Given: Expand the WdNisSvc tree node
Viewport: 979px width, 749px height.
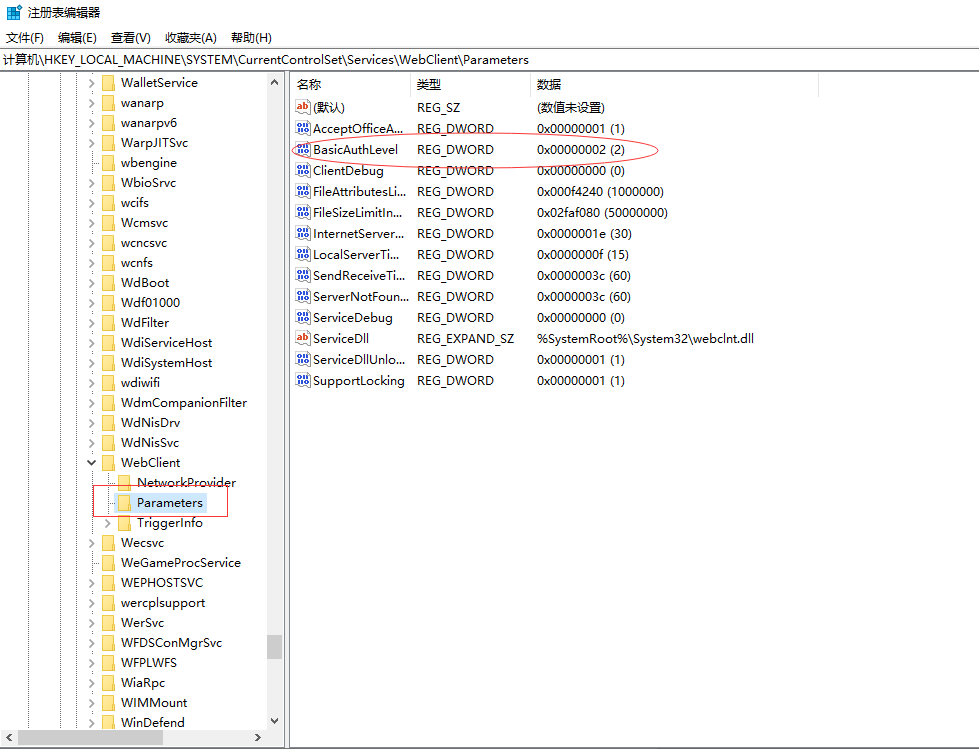Looking at the screenshot, I should (92, 443).
